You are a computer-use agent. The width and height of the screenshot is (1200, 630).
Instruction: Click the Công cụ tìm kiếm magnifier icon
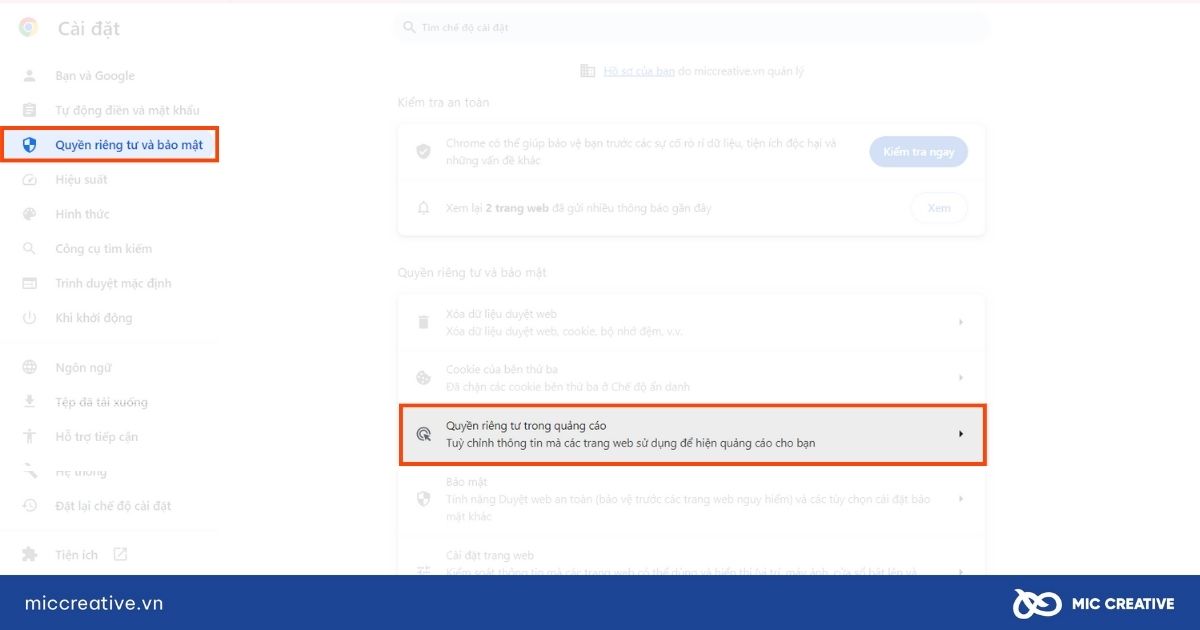click(30, 249)
